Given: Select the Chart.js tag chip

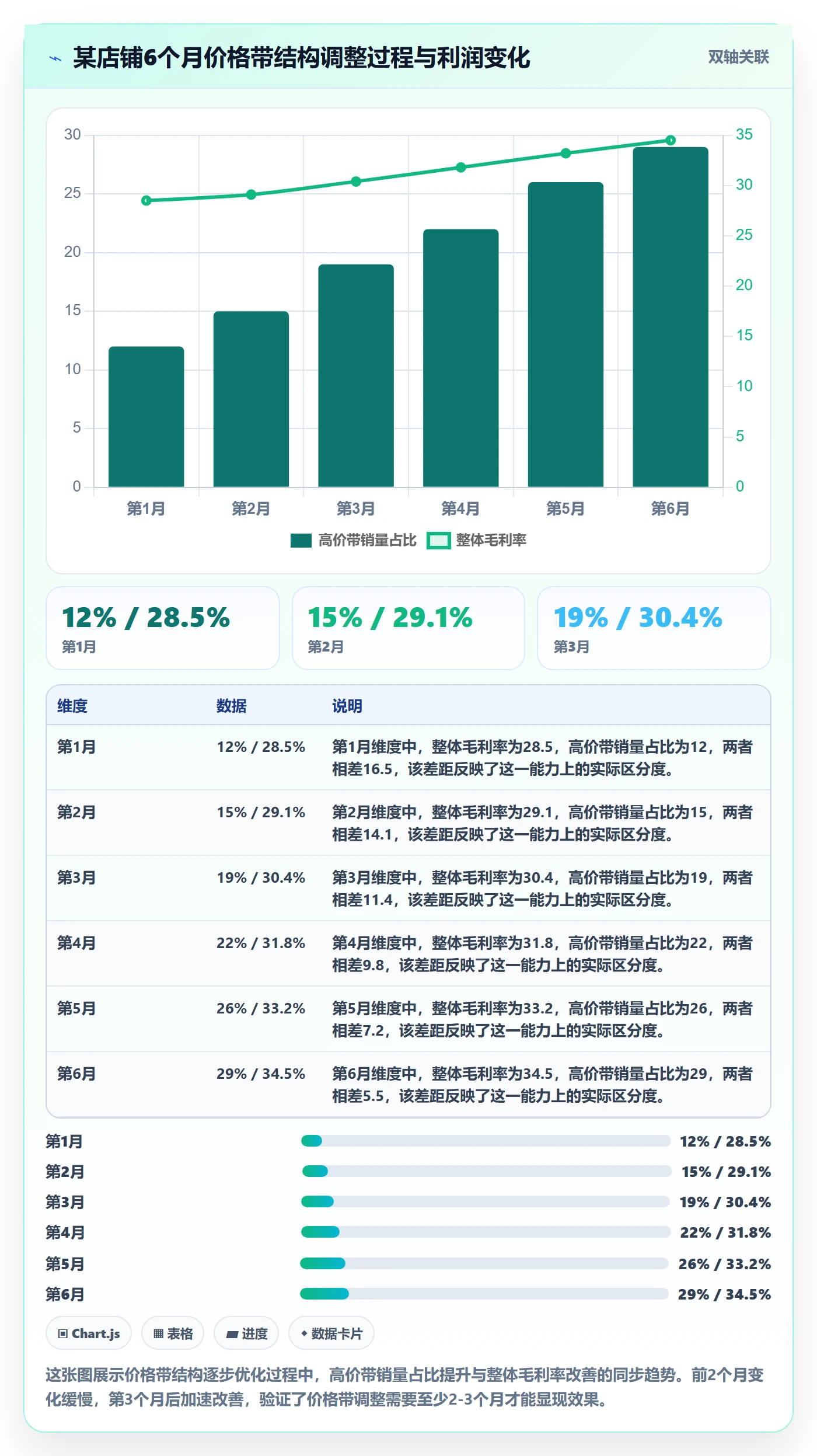Looking at the screenshot, I should pos(89,1333).
